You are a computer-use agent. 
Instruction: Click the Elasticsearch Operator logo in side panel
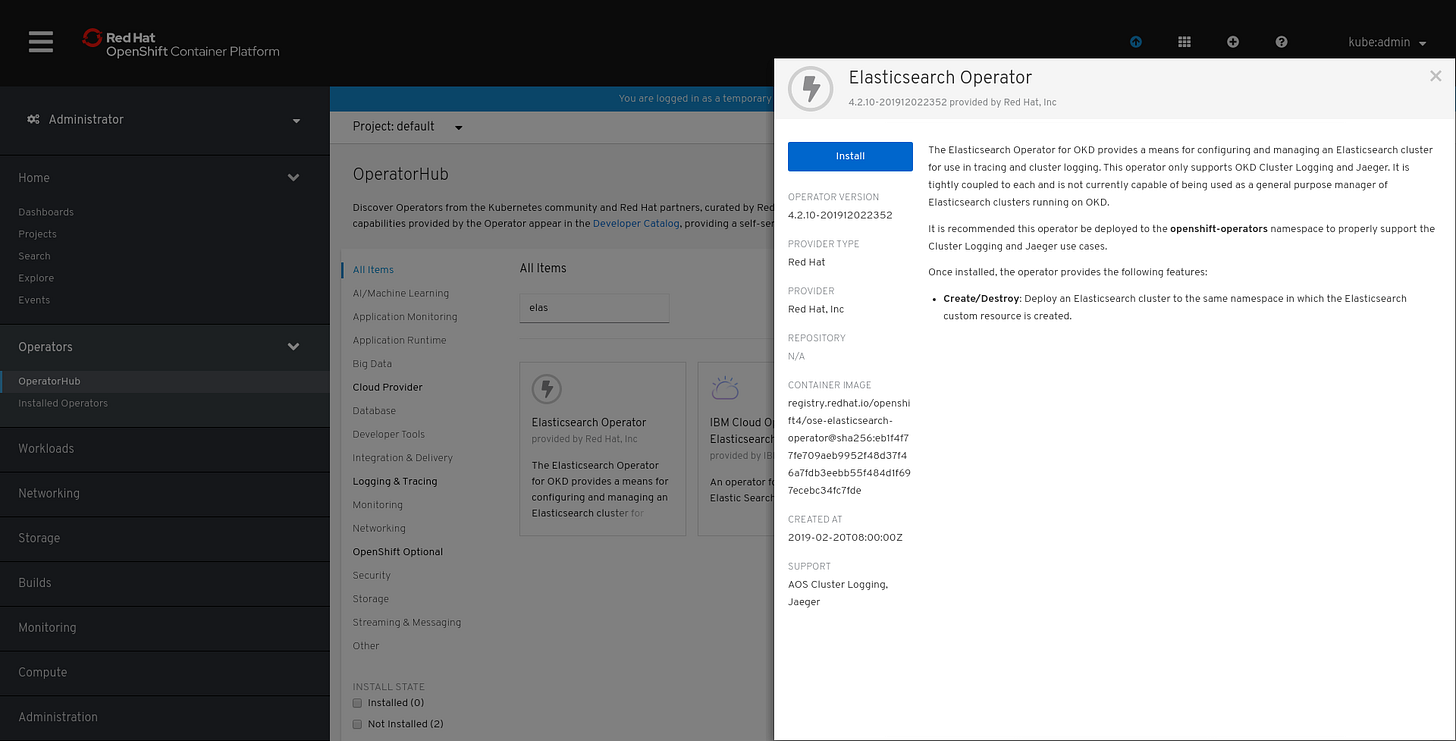pos(810,88)
